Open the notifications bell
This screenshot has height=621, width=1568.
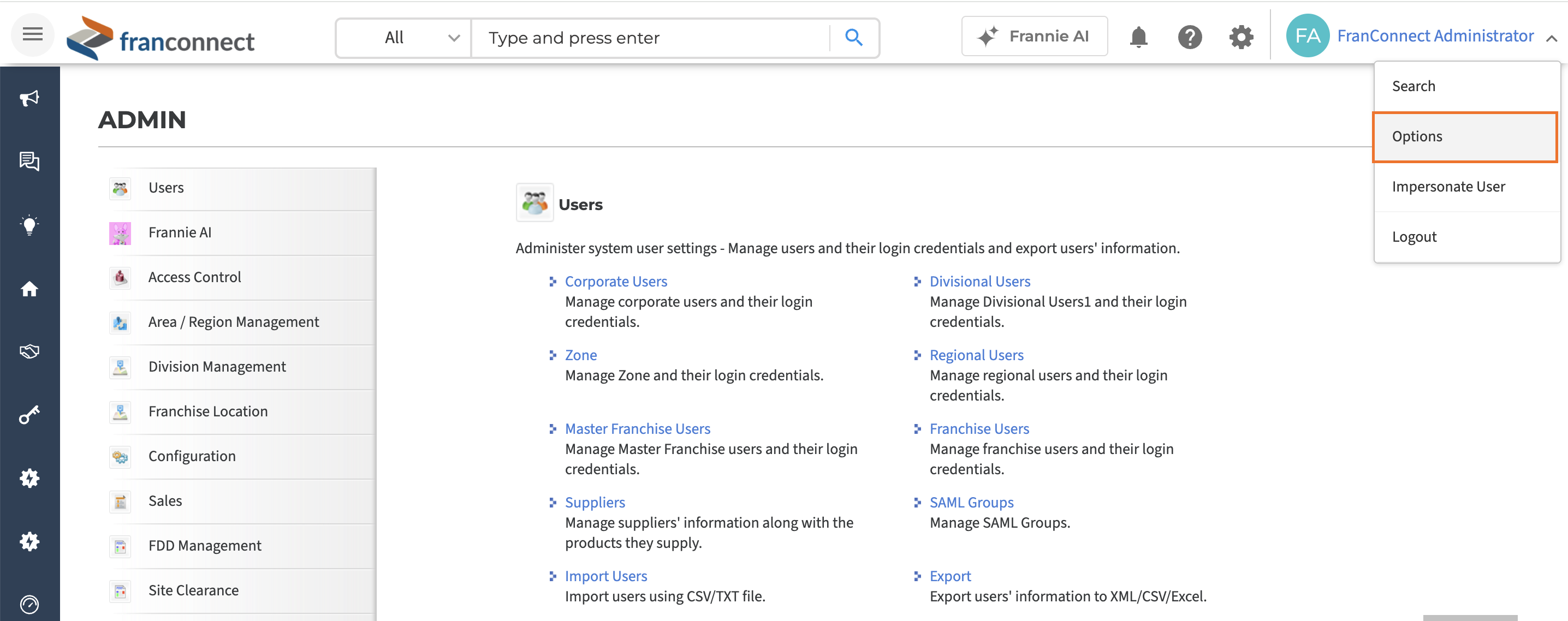[x=1138, y=37]
